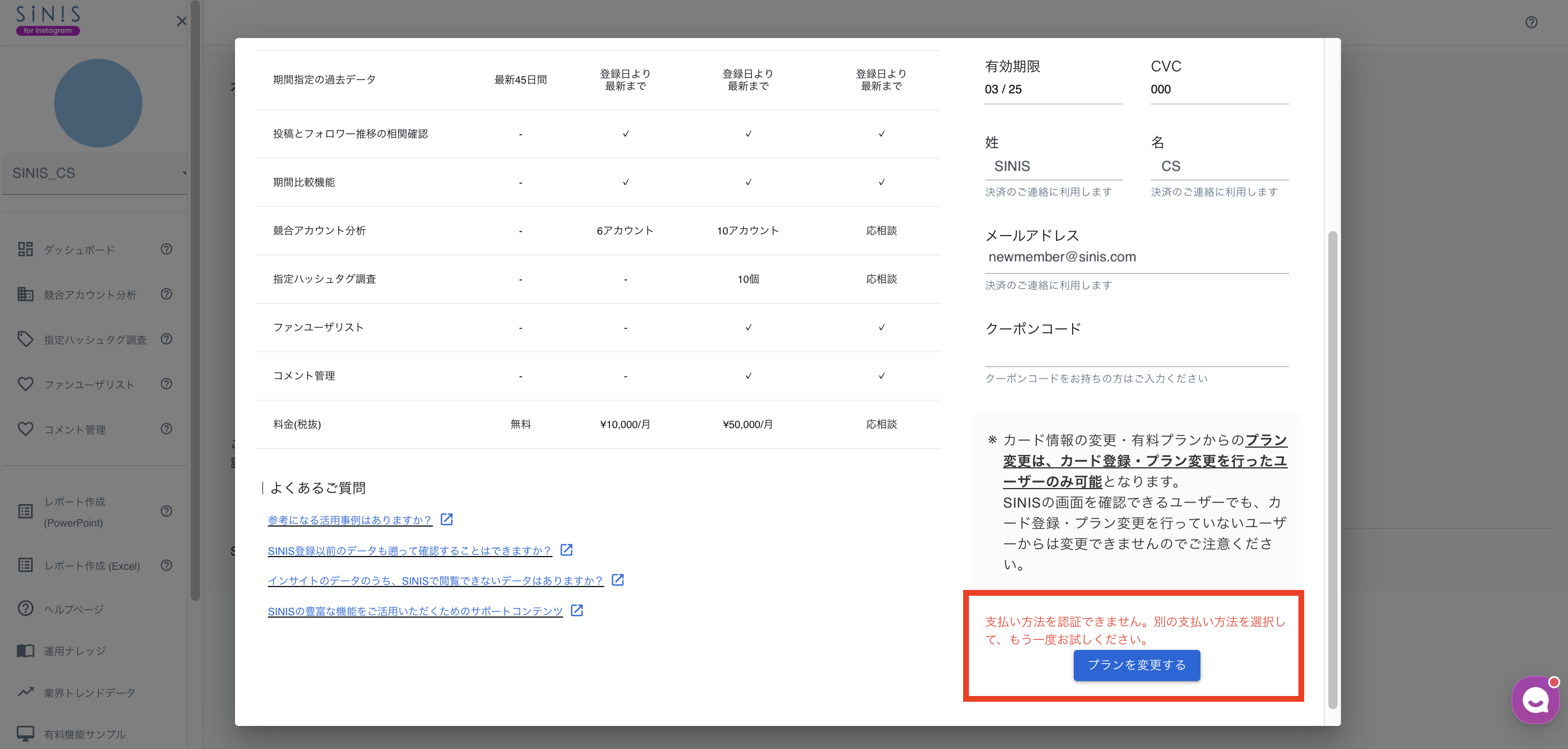Image resolution: width=1568 pixels, height=749 pixels.
Task: Click the 競合アカウント分析 building icon
Action: (25, 294)
